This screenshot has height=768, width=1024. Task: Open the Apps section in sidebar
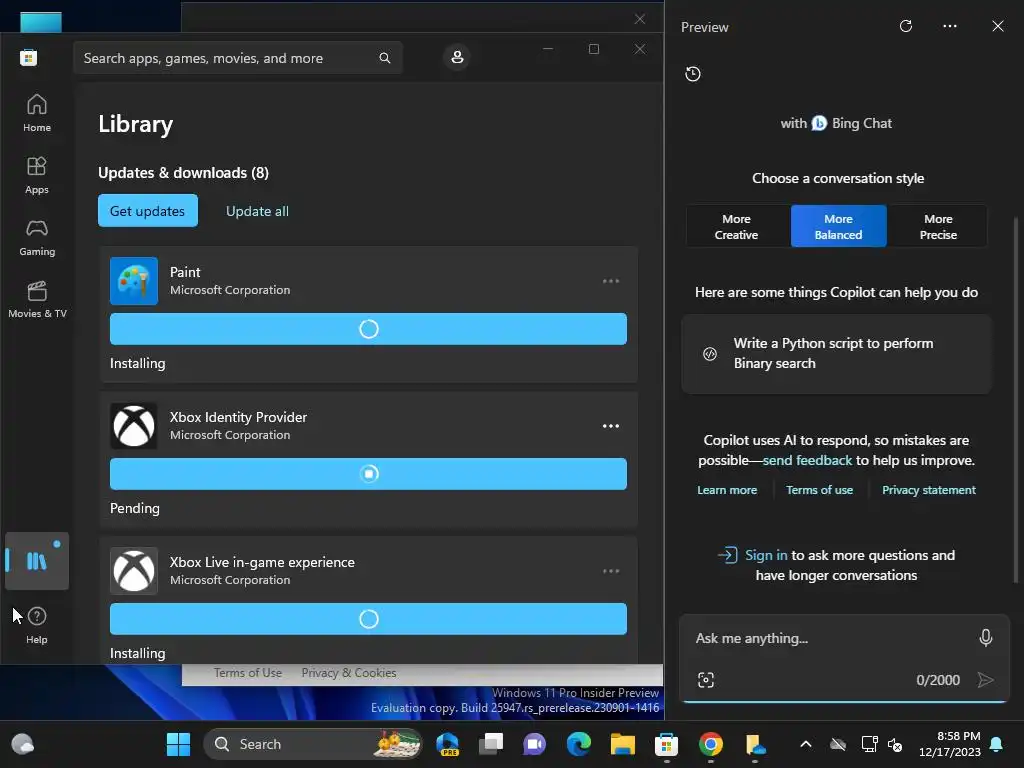click(x=37, y=175)
